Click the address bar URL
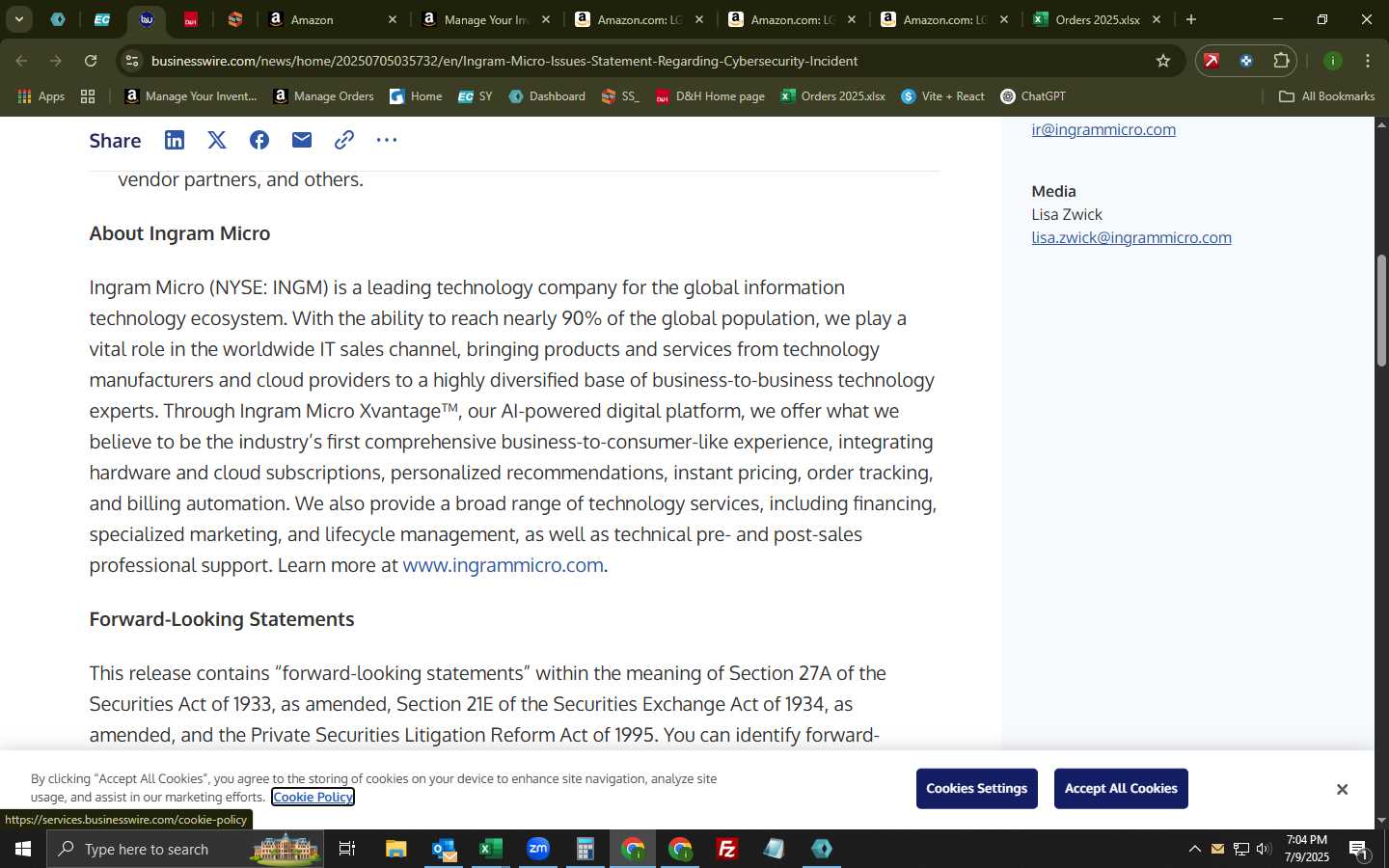The image size is (1389, 868). (504, 61)
